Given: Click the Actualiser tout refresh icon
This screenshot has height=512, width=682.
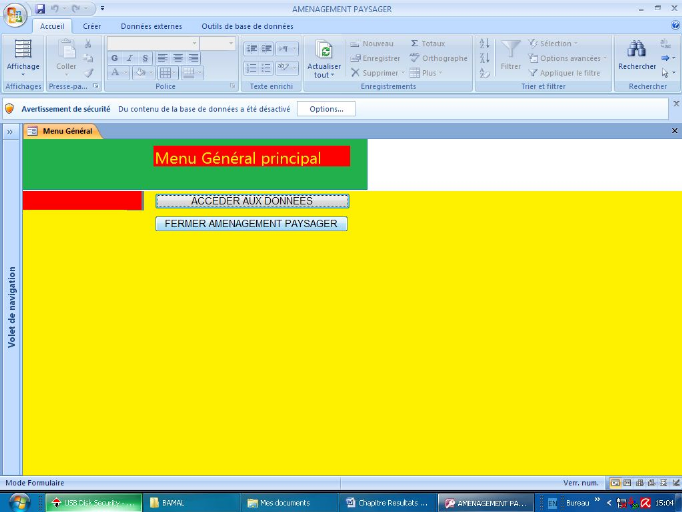Looking at the screenshot, I should point(324,52).
